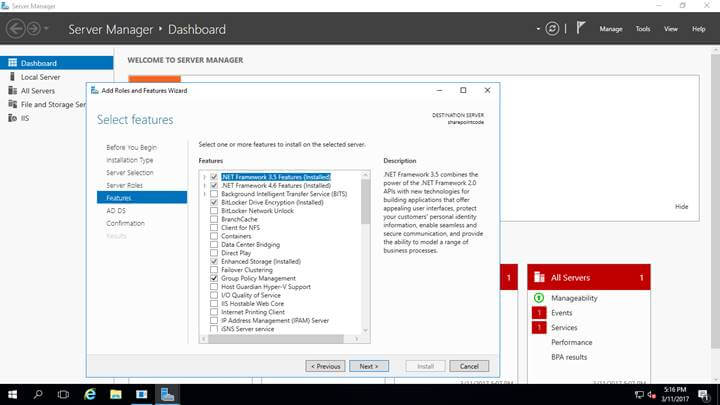Expand .NET Framework 3.5 Features node
The width and height of the screenshot is (720, 405).
[204, 177]
